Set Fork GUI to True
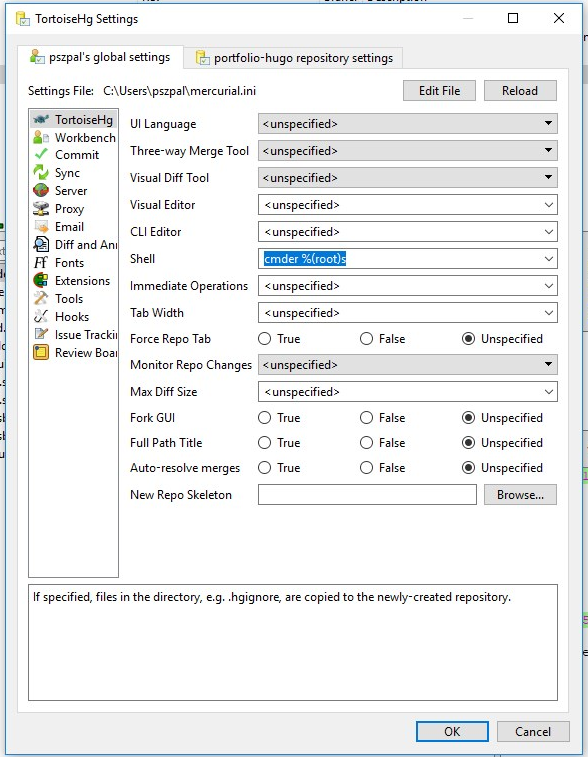This screenshot has width=588, height=757. click(265, 418)
